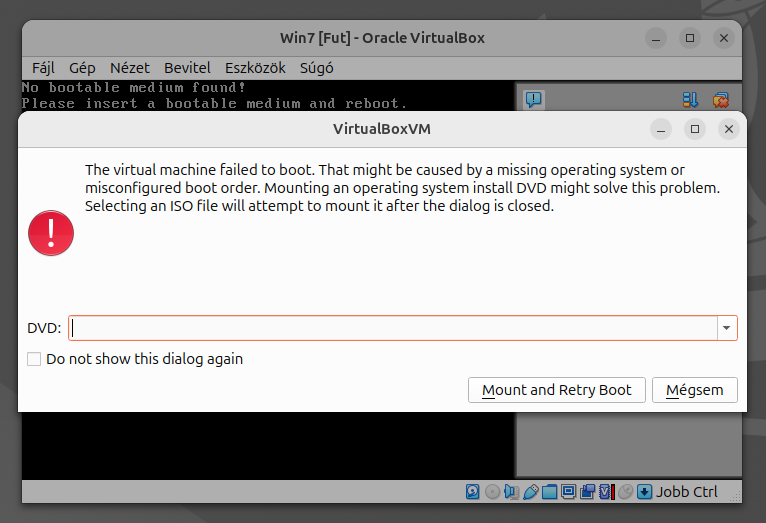
Task: Click the optical disk indicator in status bar
Action: (x=492, y=492)
